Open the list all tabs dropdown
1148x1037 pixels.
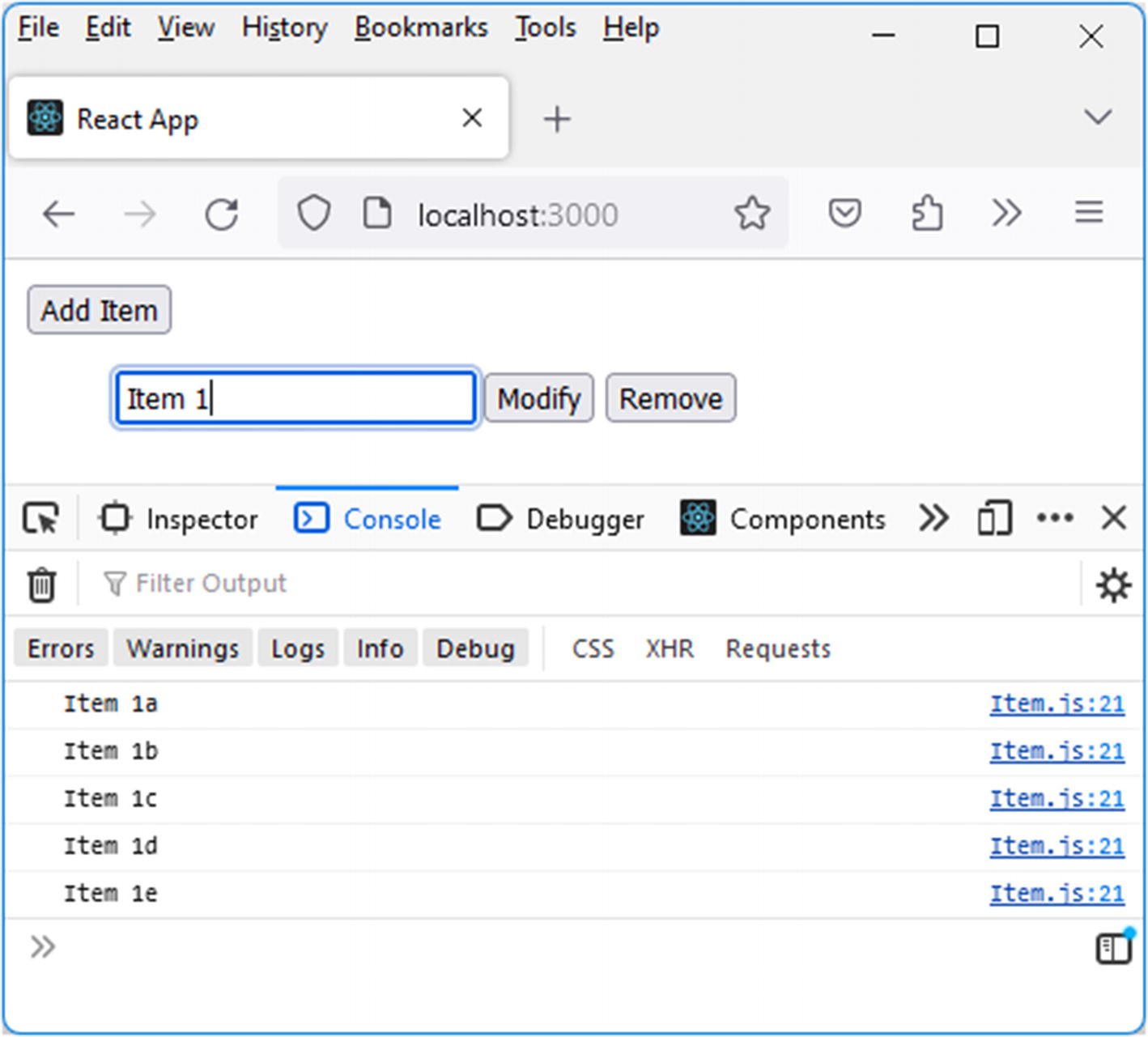coord(1097,117)
